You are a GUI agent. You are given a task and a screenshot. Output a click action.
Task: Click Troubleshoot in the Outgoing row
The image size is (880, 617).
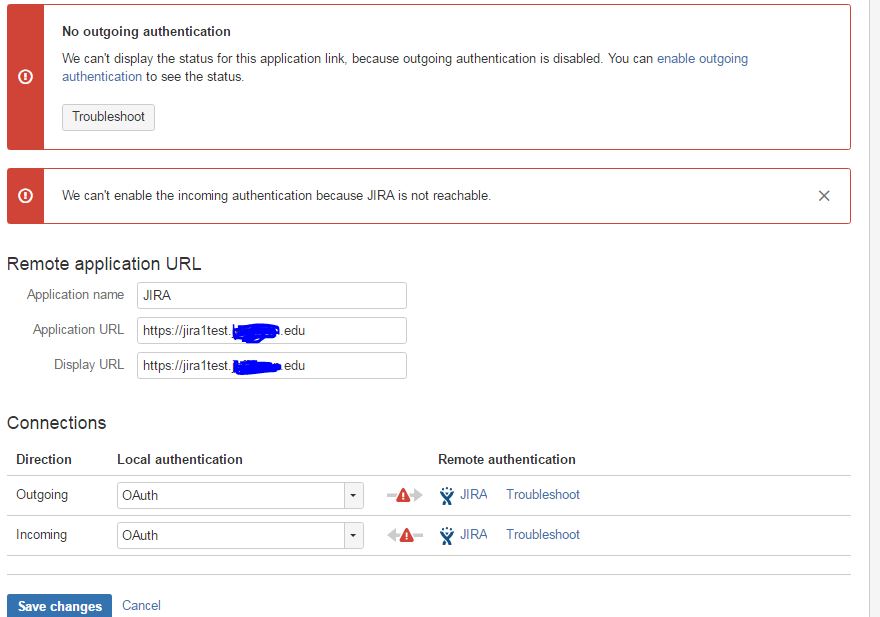point(543,495)
